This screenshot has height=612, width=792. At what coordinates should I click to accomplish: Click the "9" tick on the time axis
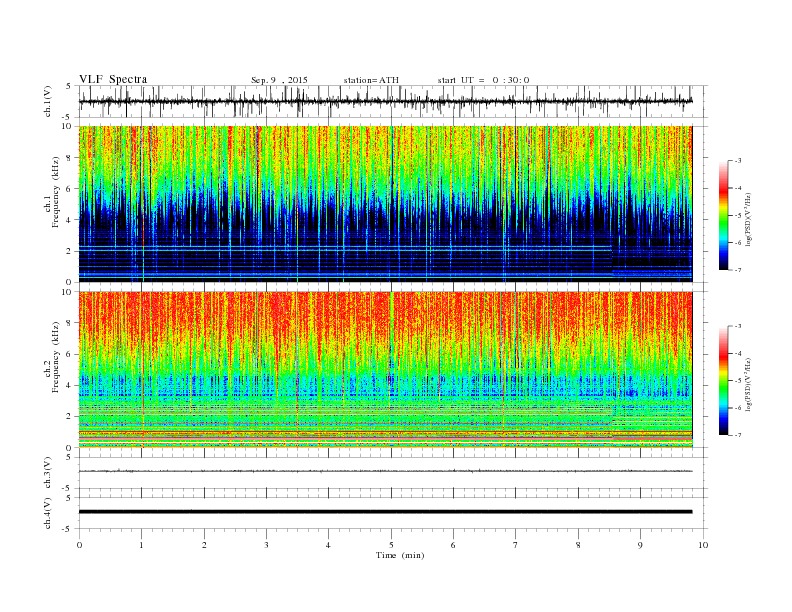click(640, 545)
